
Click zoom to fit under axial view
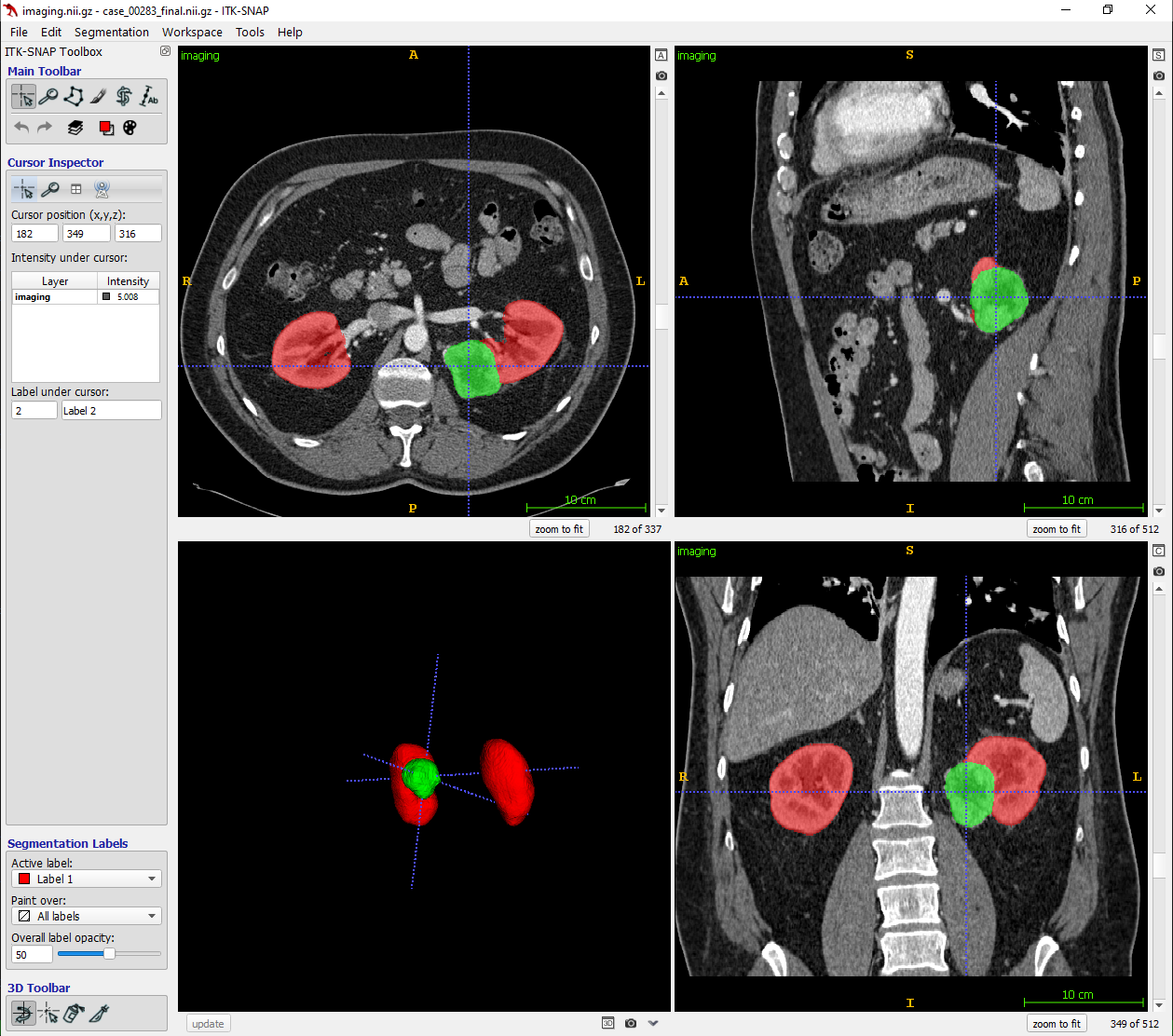[x=559, y=529]
